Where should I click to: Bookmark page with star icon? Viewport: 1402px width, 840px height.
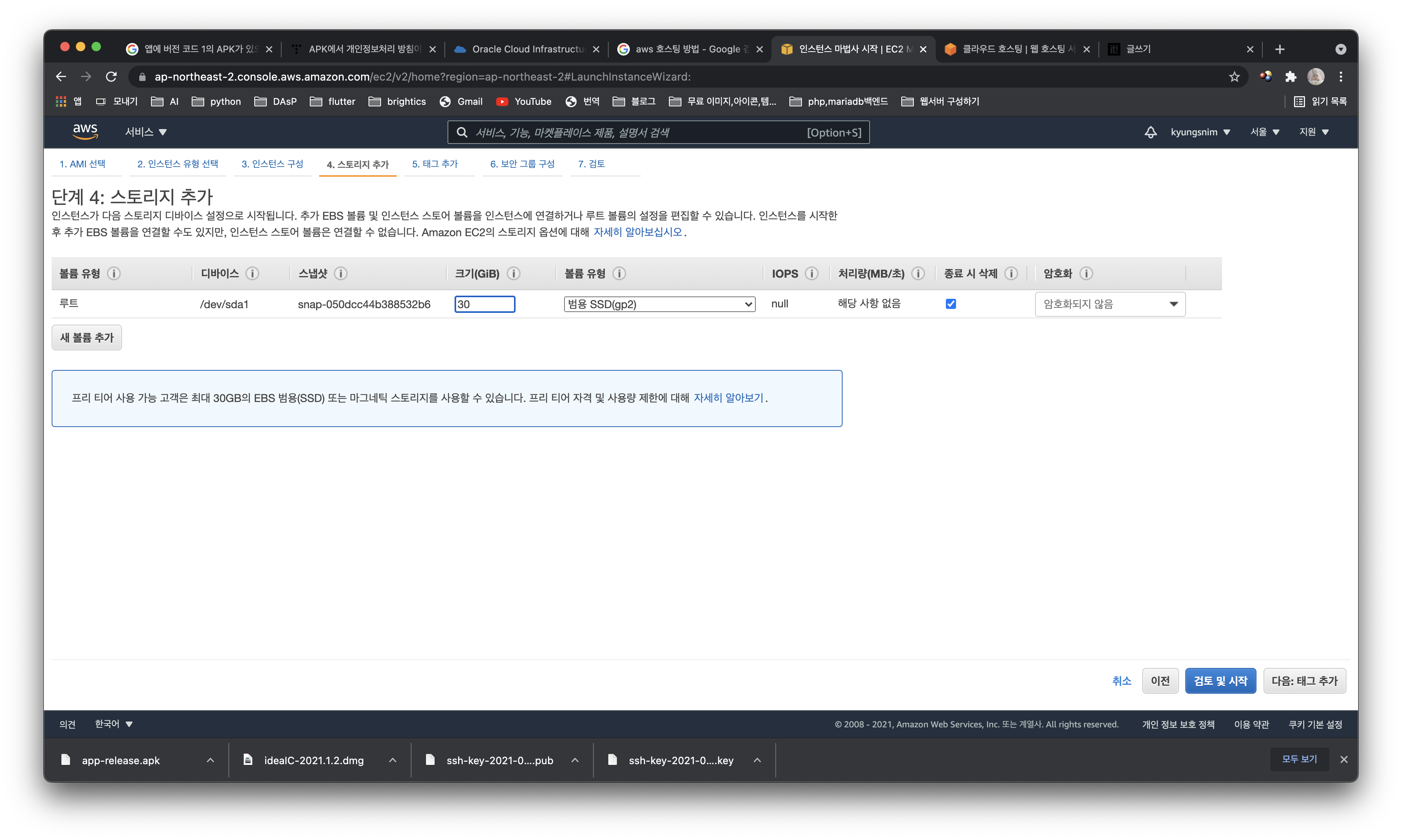pos(1235,77)
